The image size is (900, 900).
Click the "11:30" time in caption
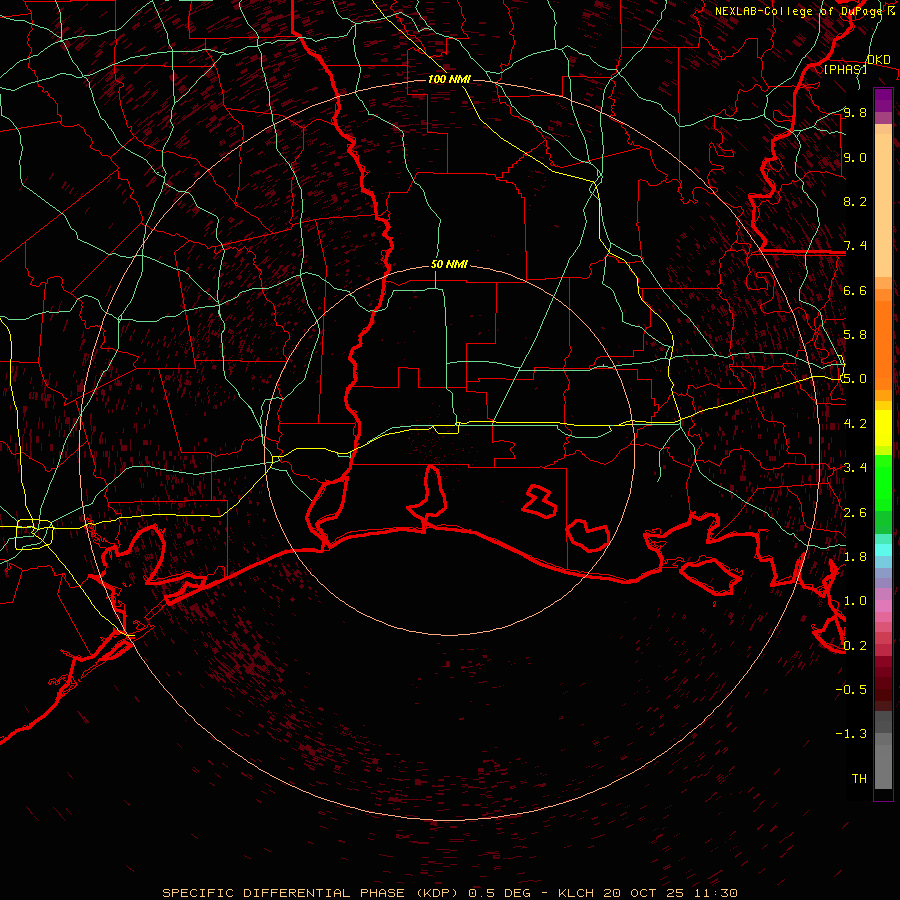coord(715,893)
